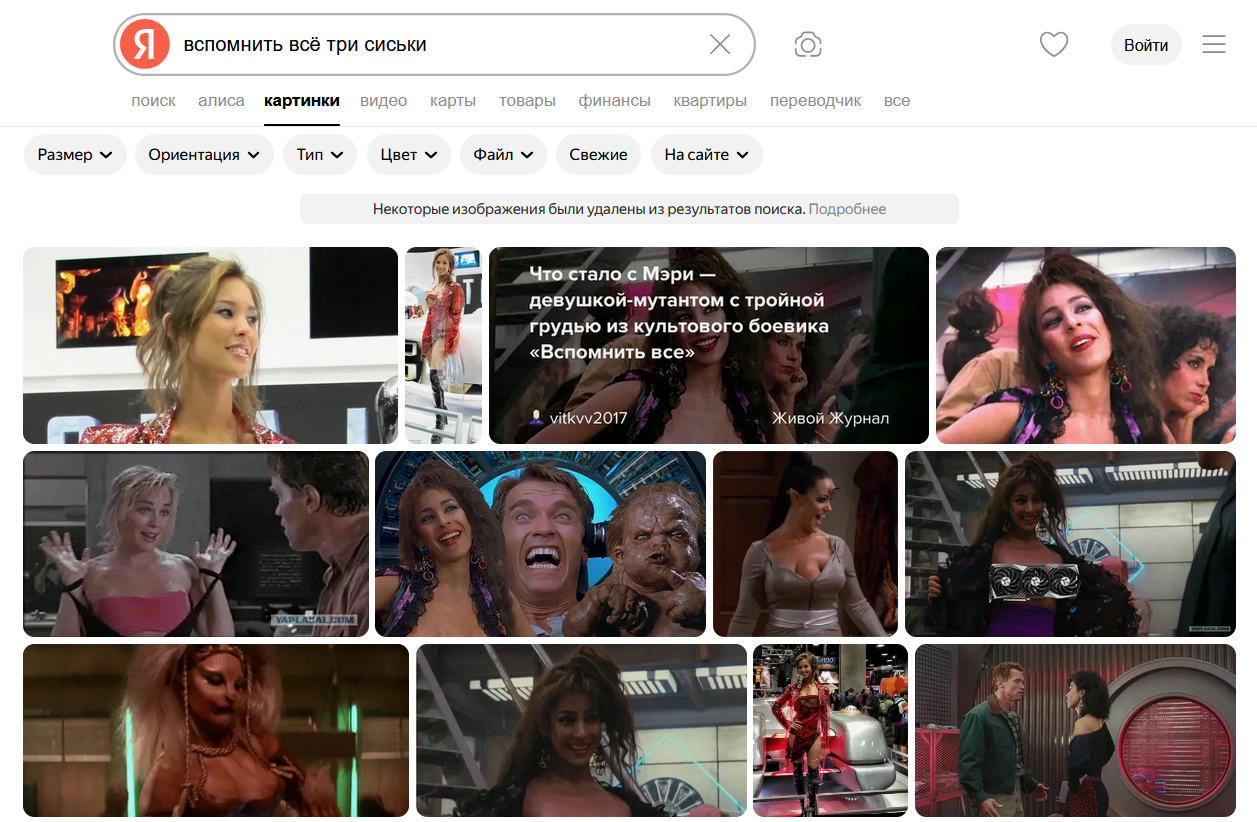The height and width of the screenshot is (822, 1257).
Task: Open thumbnail of woman beside silver car
Action: point(830,730)
